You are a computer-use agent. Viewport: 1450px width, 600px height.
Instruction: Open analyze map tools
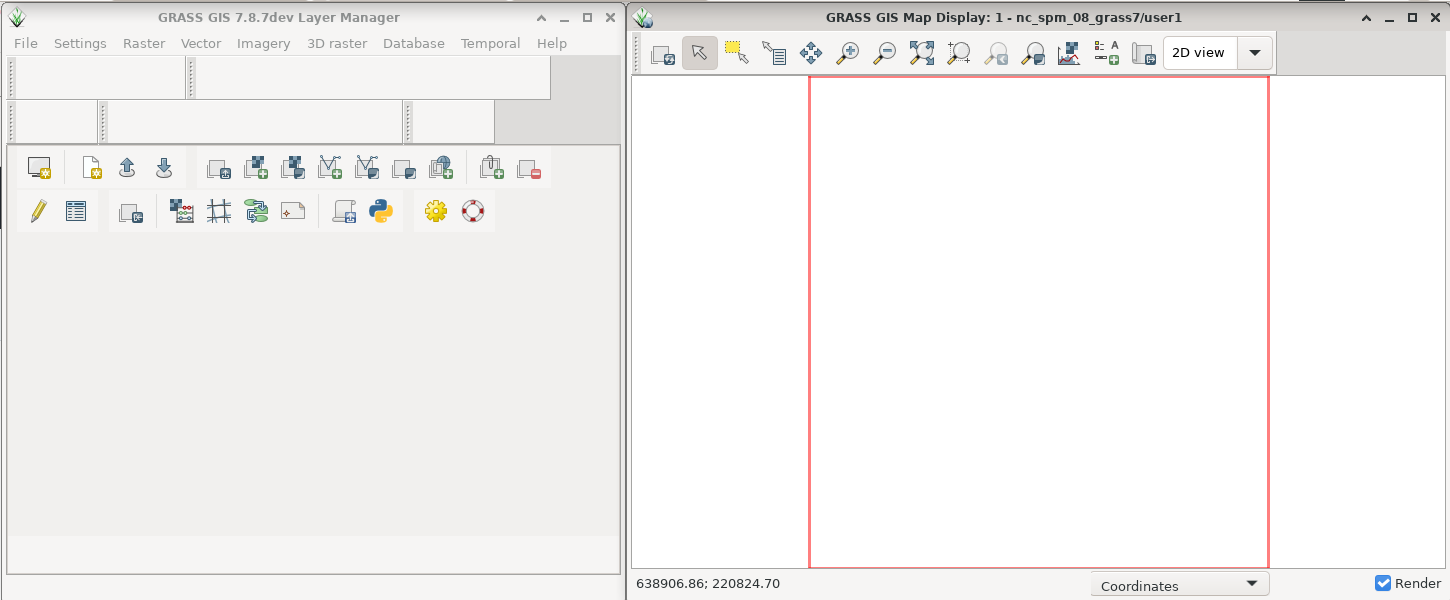1069,54
